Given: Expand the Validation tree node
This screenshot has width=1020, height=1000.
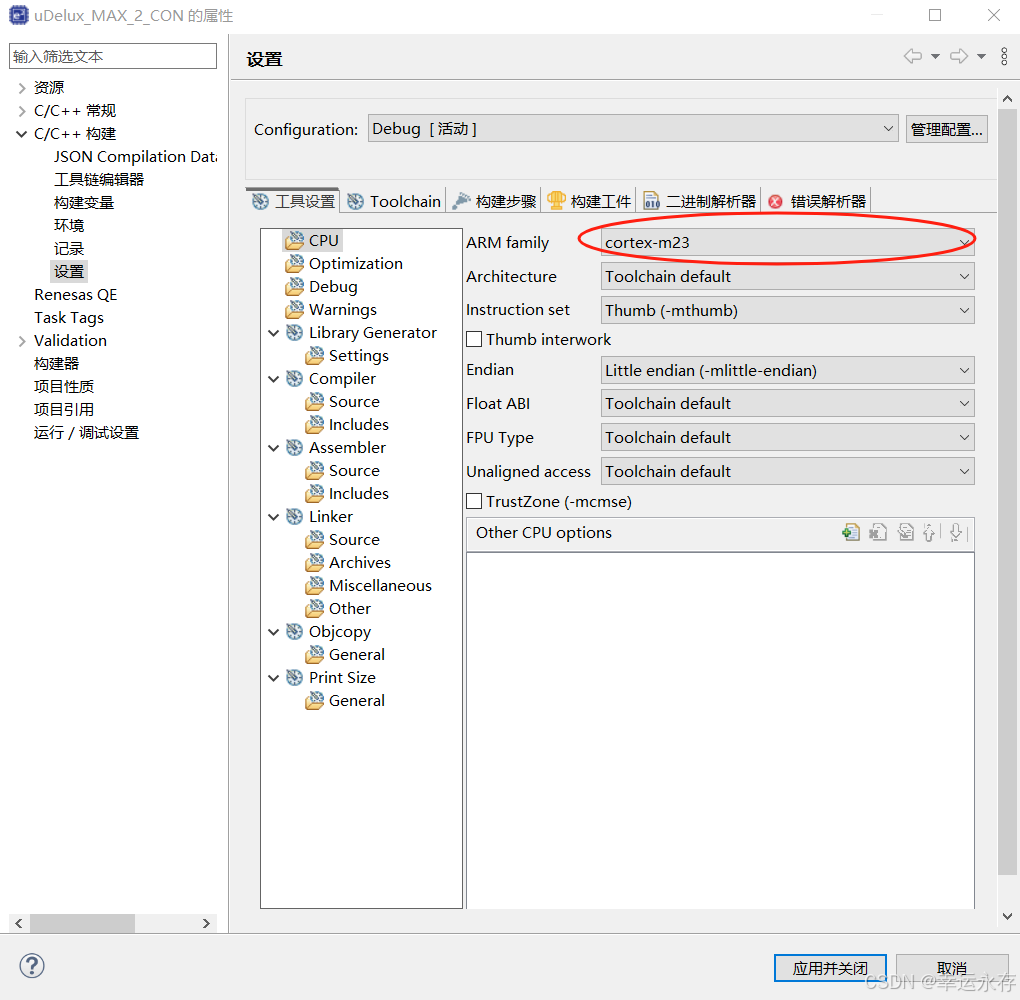Looking at the screenshot, I should coord(21,341).
